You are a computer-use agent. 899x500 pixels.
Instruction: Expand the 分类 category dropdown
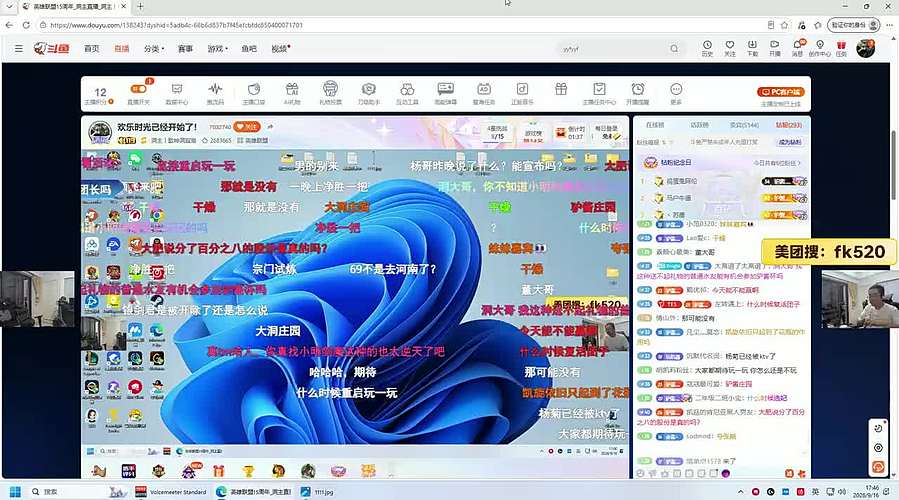point(154,49)
